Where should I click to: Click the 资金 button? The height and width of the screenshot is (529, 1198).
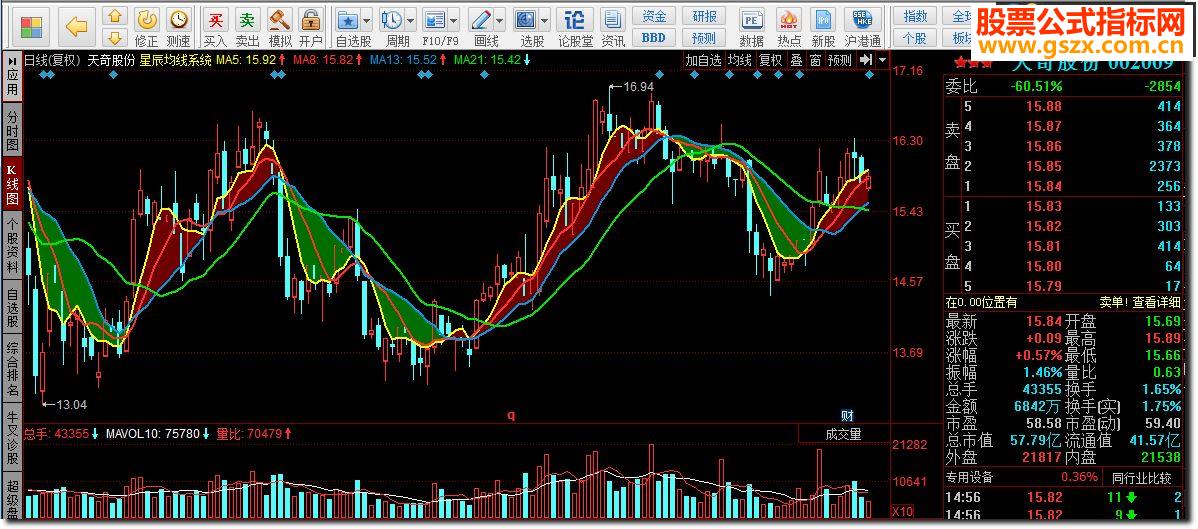pyautogui.click(x=654, y=16)
